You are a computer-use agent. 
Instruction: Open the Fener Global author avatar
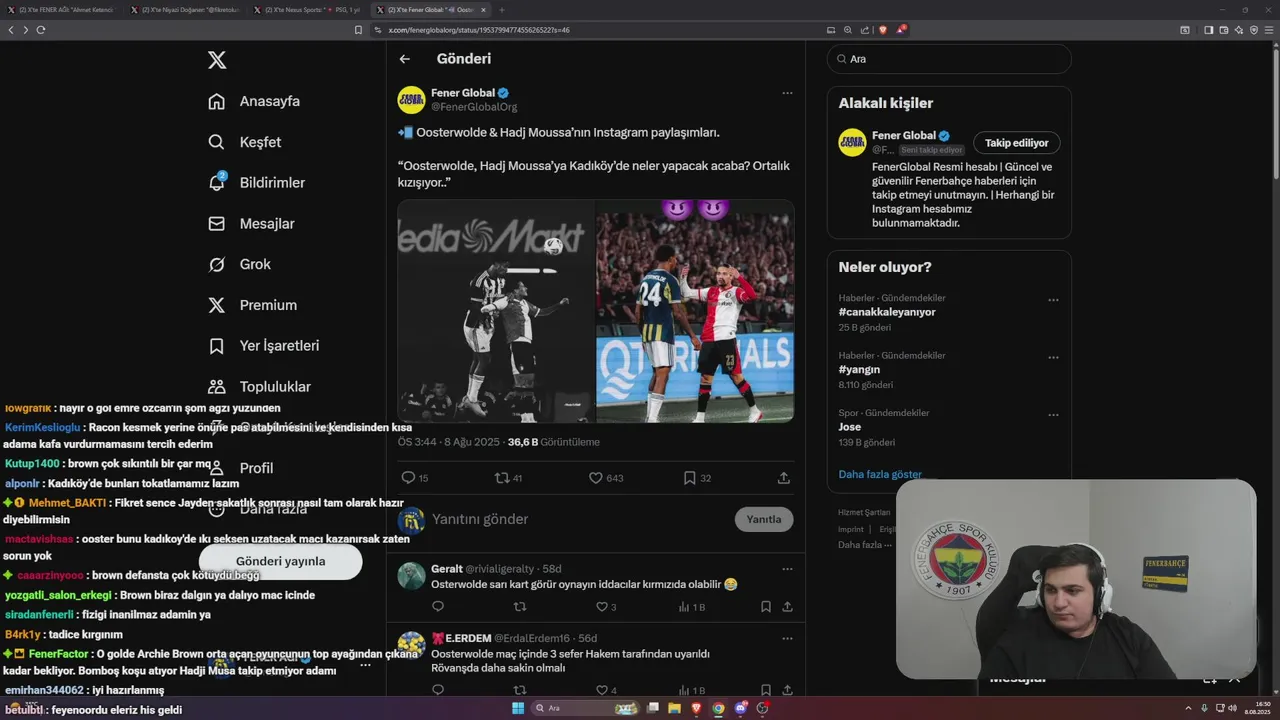(x=412, y=100)
